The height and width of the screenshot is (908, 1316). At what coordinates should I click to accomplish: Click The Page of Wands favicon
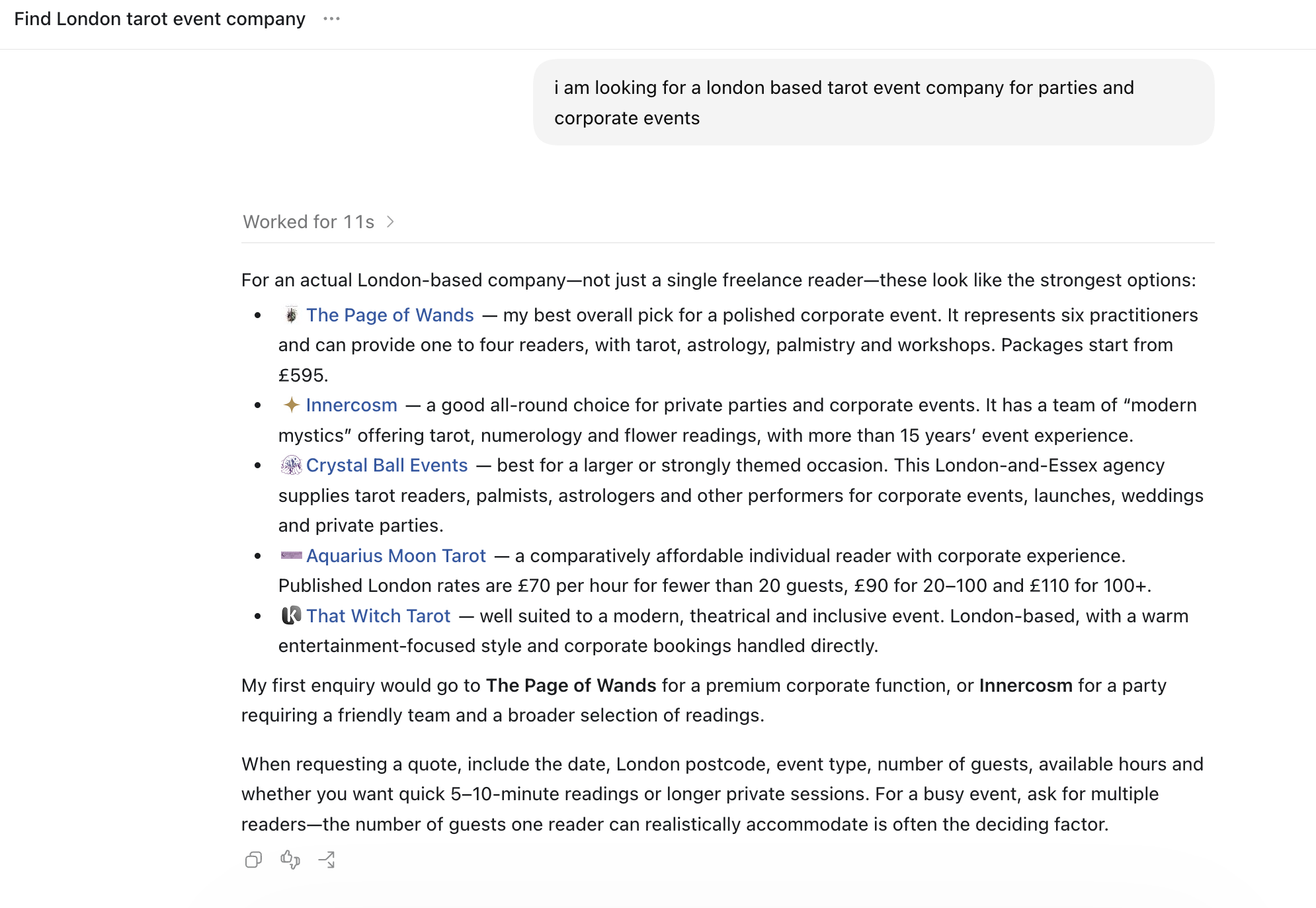291,315
